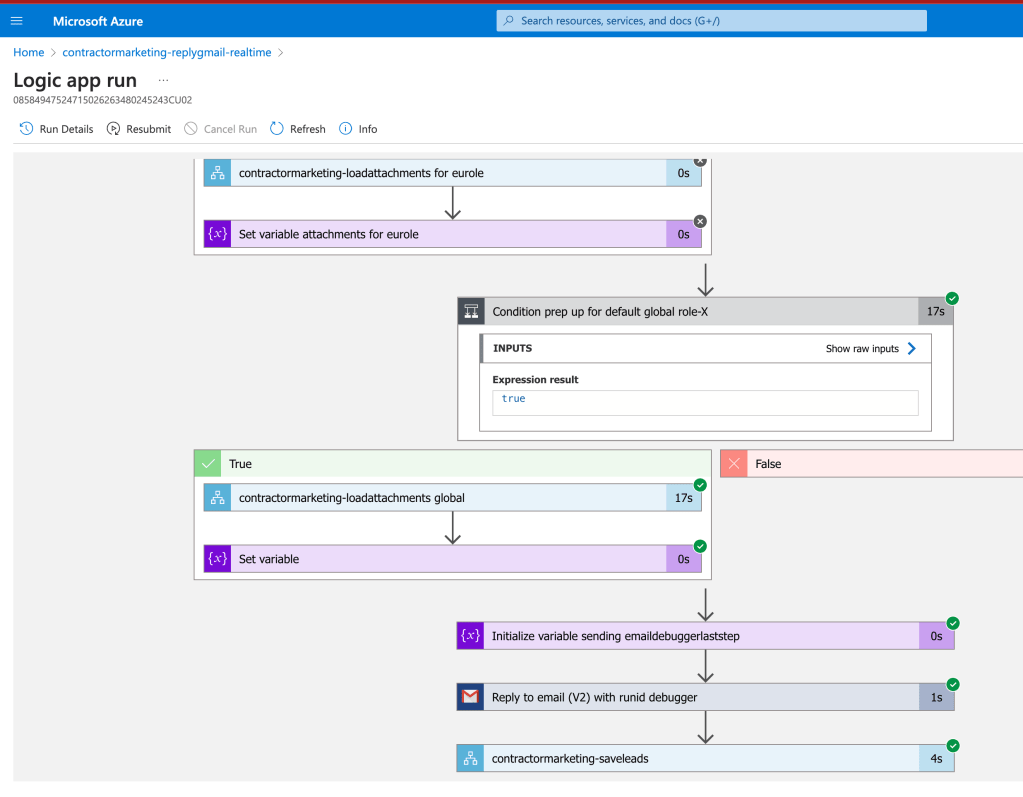Expand Reply to email (V2) with runid debugger
The image size is (1023, 797).
click(x=705, y=697)
